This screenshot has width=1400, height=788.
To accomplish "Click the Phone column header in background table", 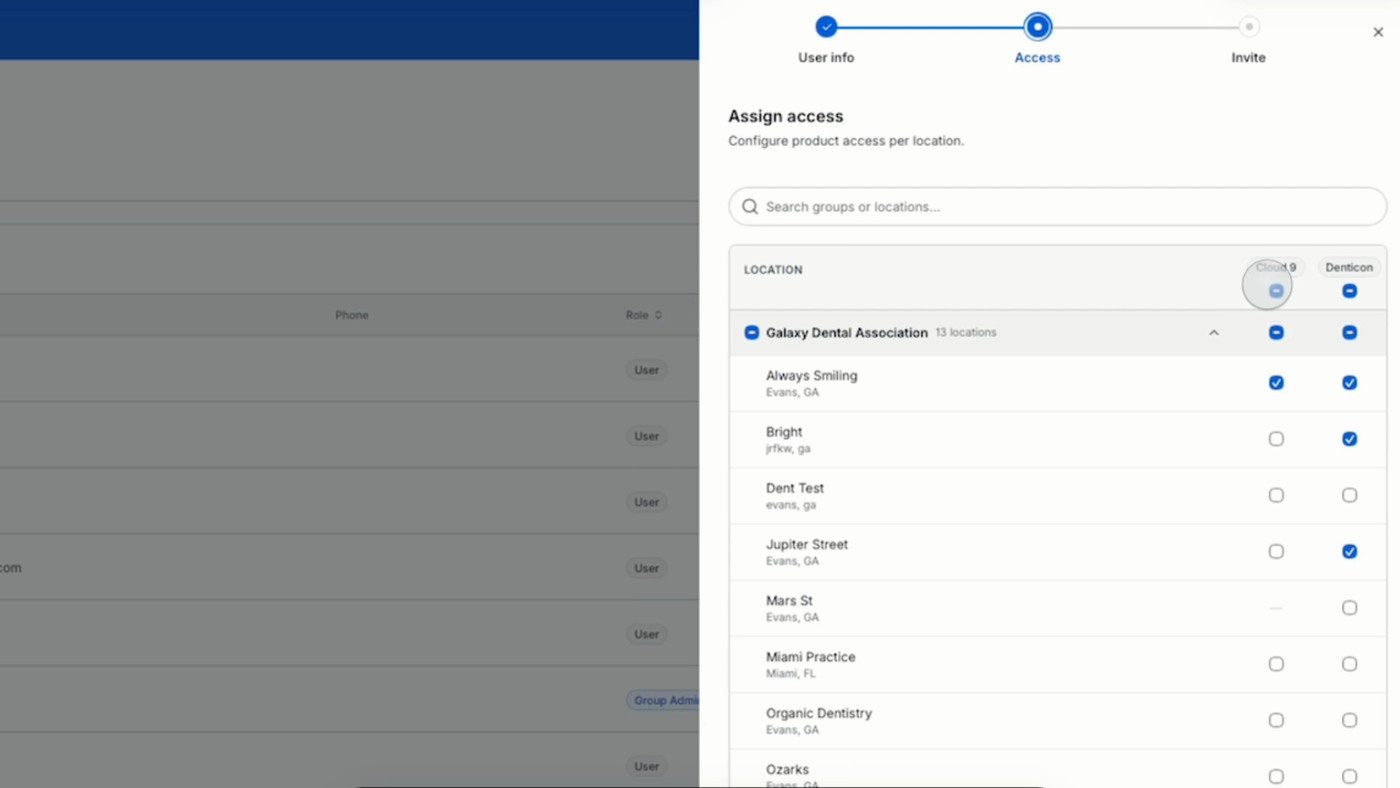I will [352, 315].
